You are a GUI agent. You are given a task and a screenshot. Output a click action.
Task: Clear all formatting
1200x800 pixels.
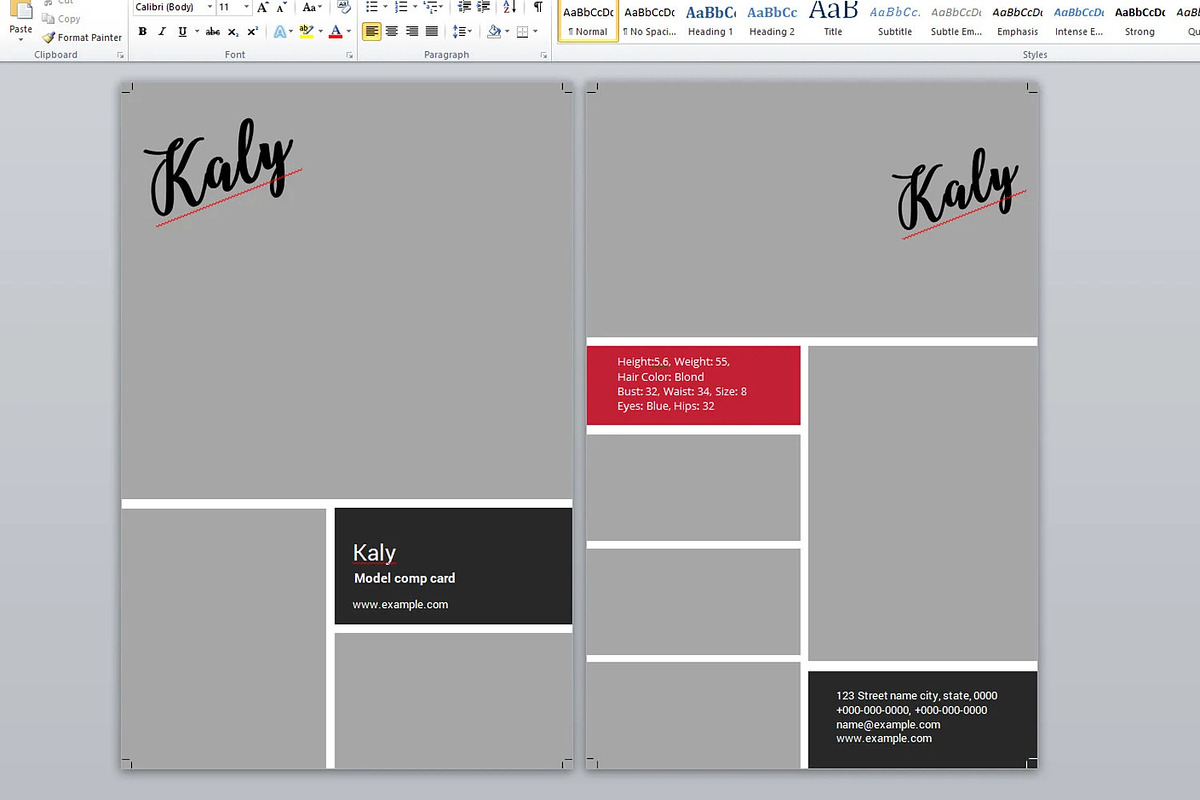pos(343,7)
